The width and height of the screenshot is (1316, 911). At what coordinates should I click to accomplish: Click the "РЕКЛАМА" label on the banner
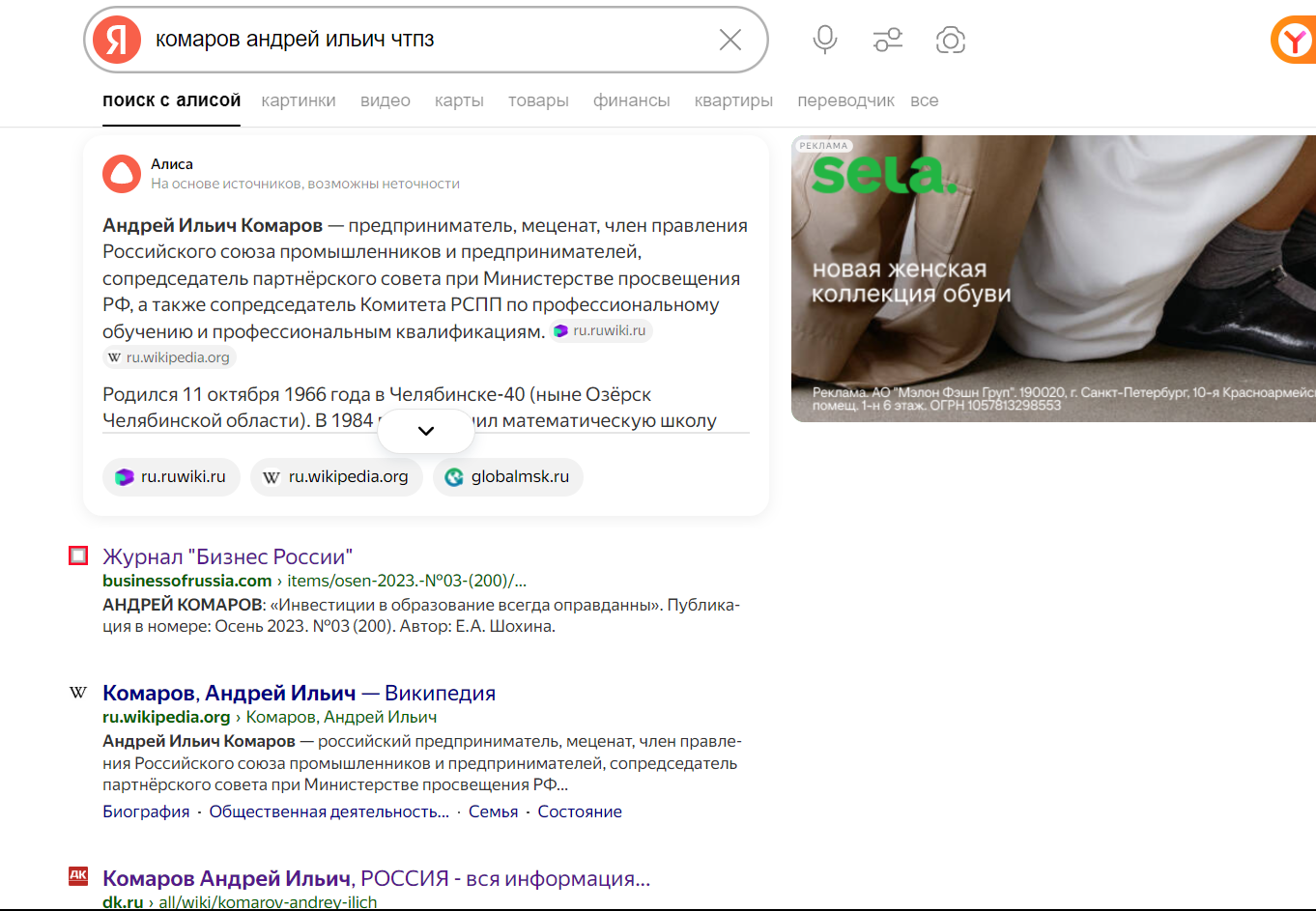click(x=823, y=146)
